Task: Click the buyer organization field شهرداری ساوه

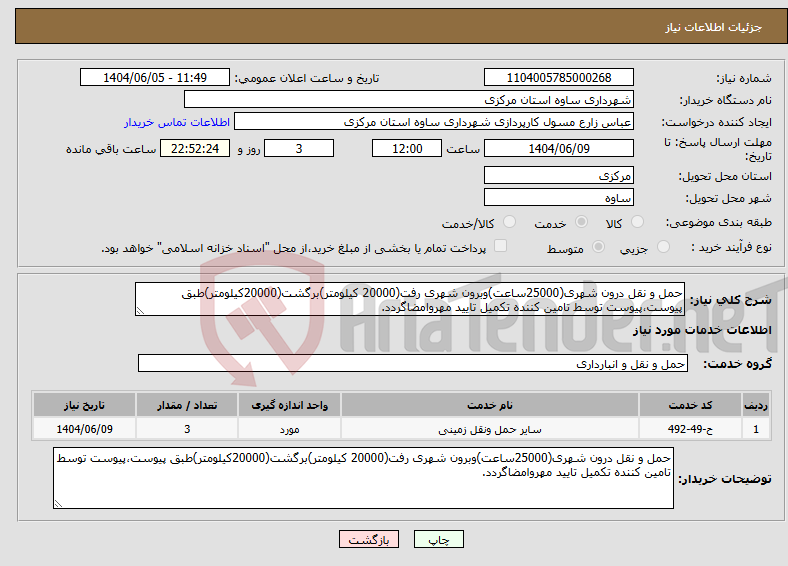Action: point(409,100)
